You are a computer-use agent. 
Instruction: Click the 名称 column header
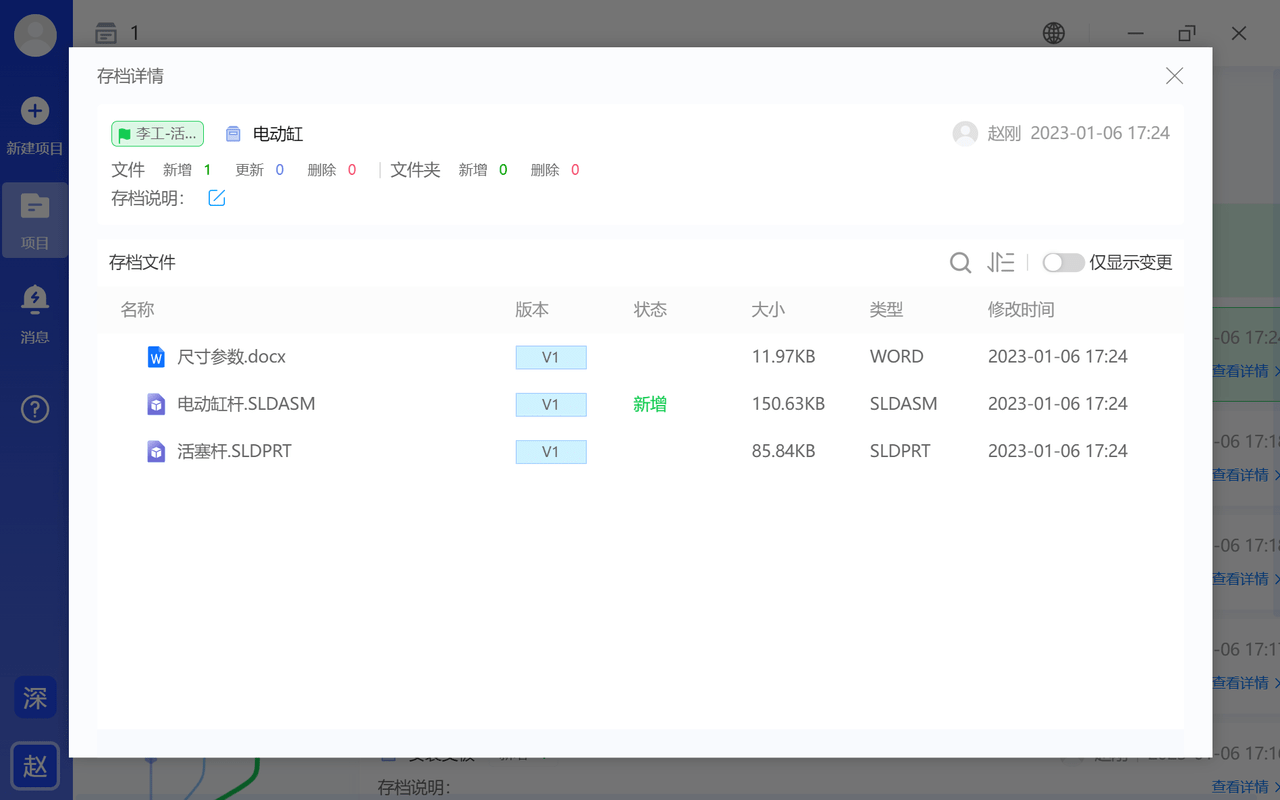click(137, 310)
